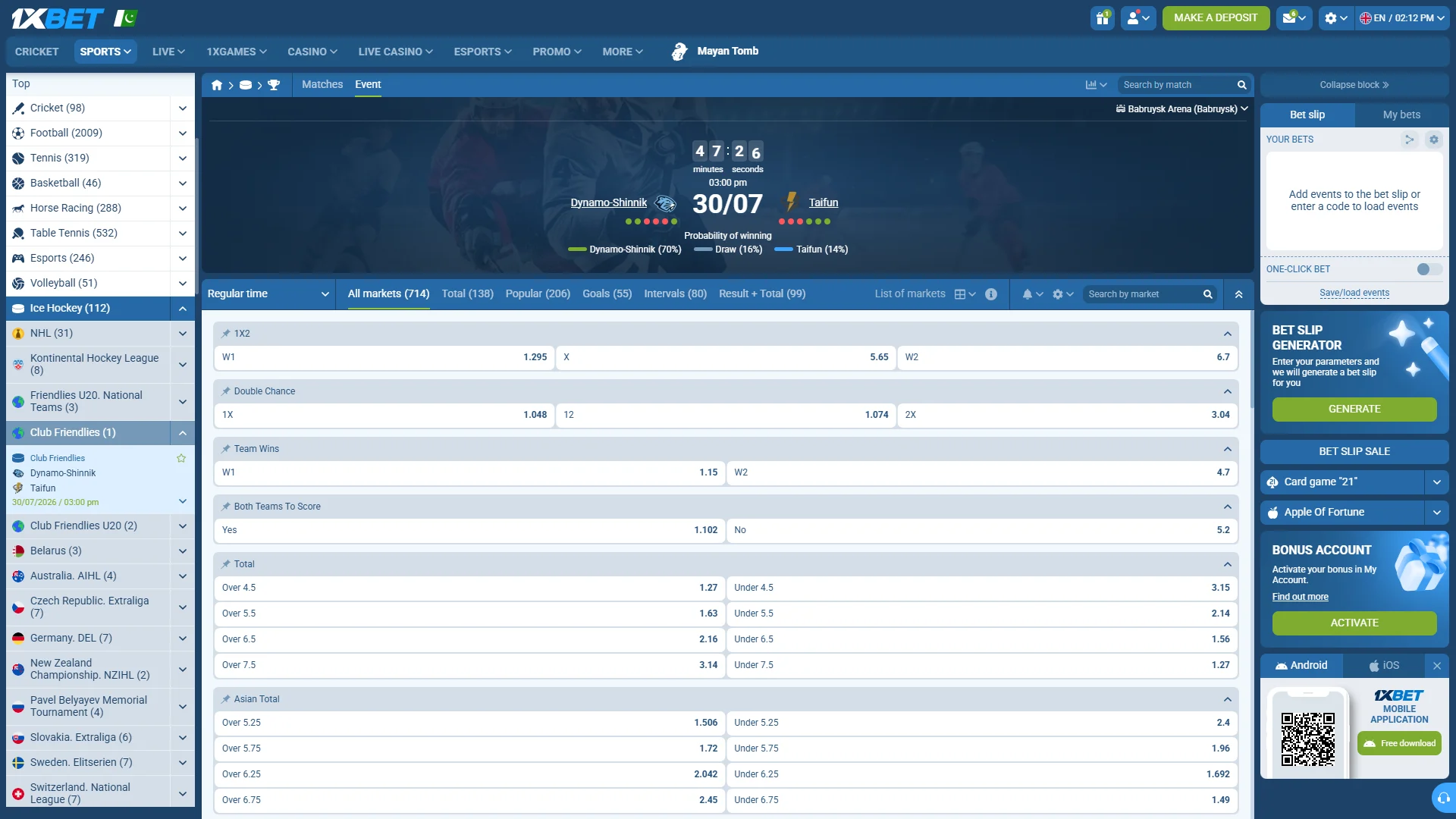Open the live support headset icon

1444,798
